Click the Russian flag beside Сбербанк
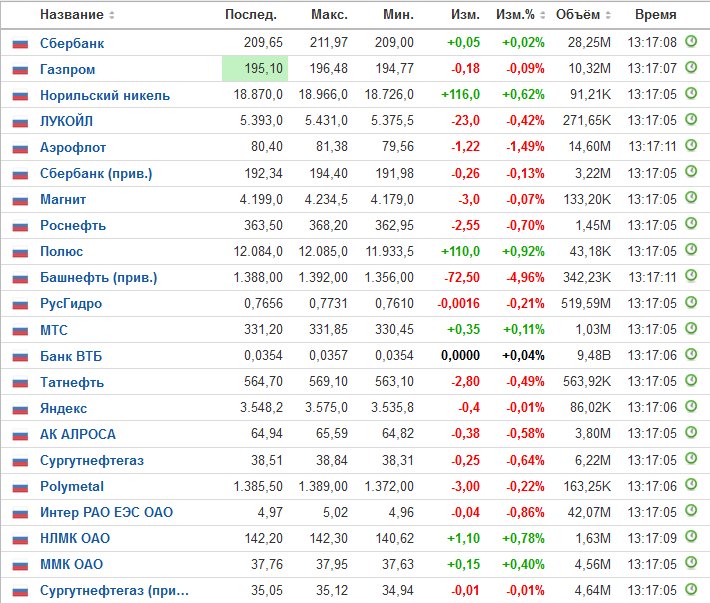This screenshot has height=603, width=710. [x=20, y=44]
